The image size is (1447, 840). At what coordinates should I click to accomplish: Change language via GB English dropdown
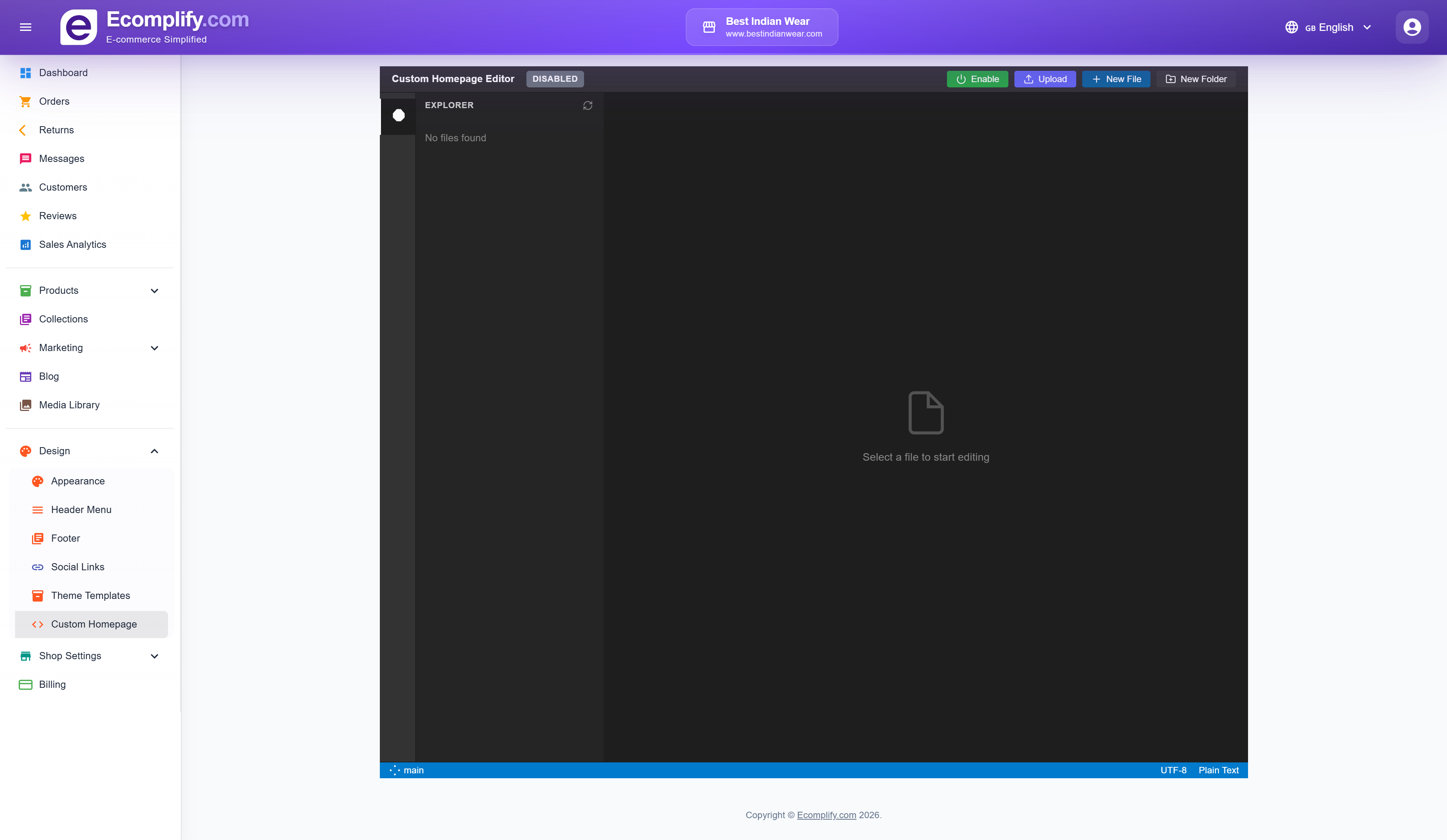click(x=1328, y=27)
